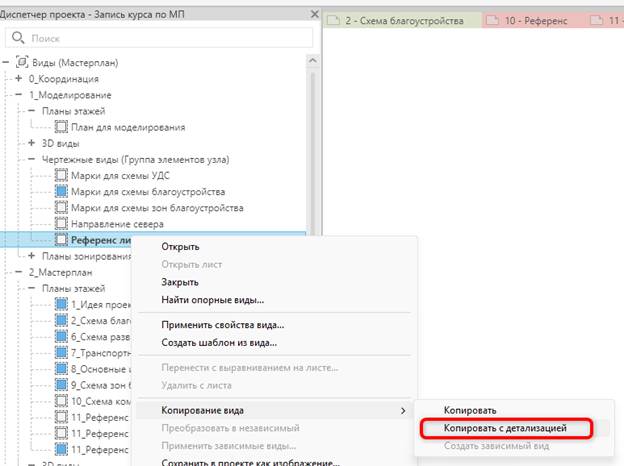The width and height of the screenshot is (624, 466).
Task: Click the 10_Схема view icon
Action: tap(61, 401)
